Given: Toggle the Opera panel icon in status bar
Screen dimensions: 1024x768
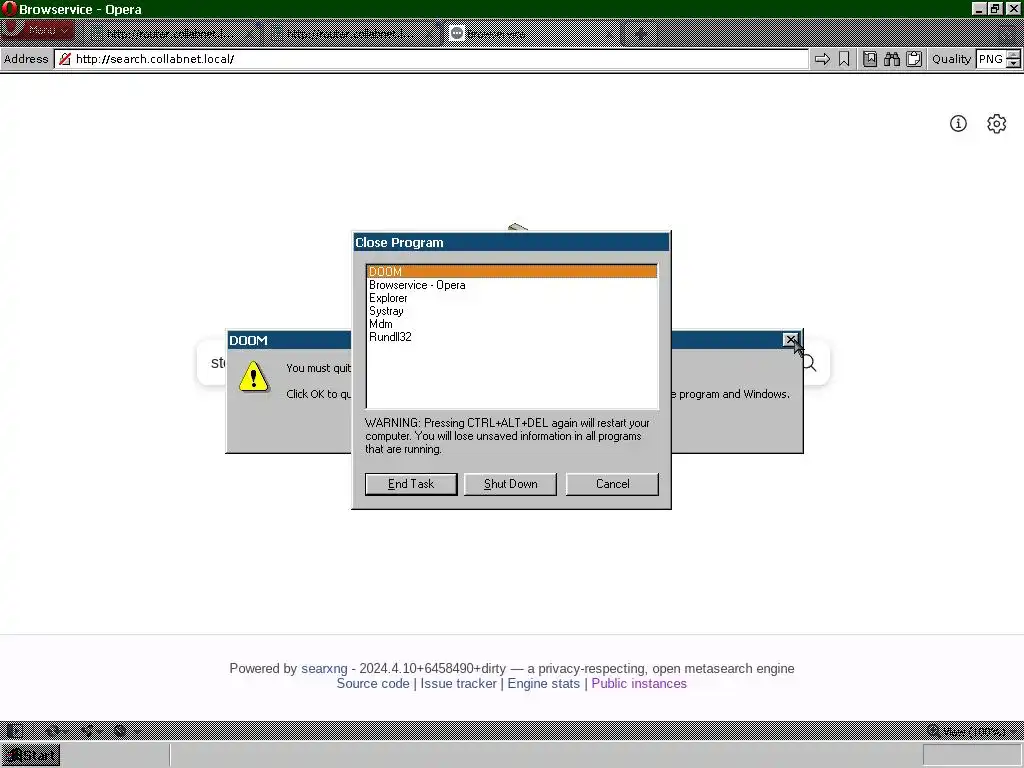Looking at the screenshot, I should click(15, 731).
